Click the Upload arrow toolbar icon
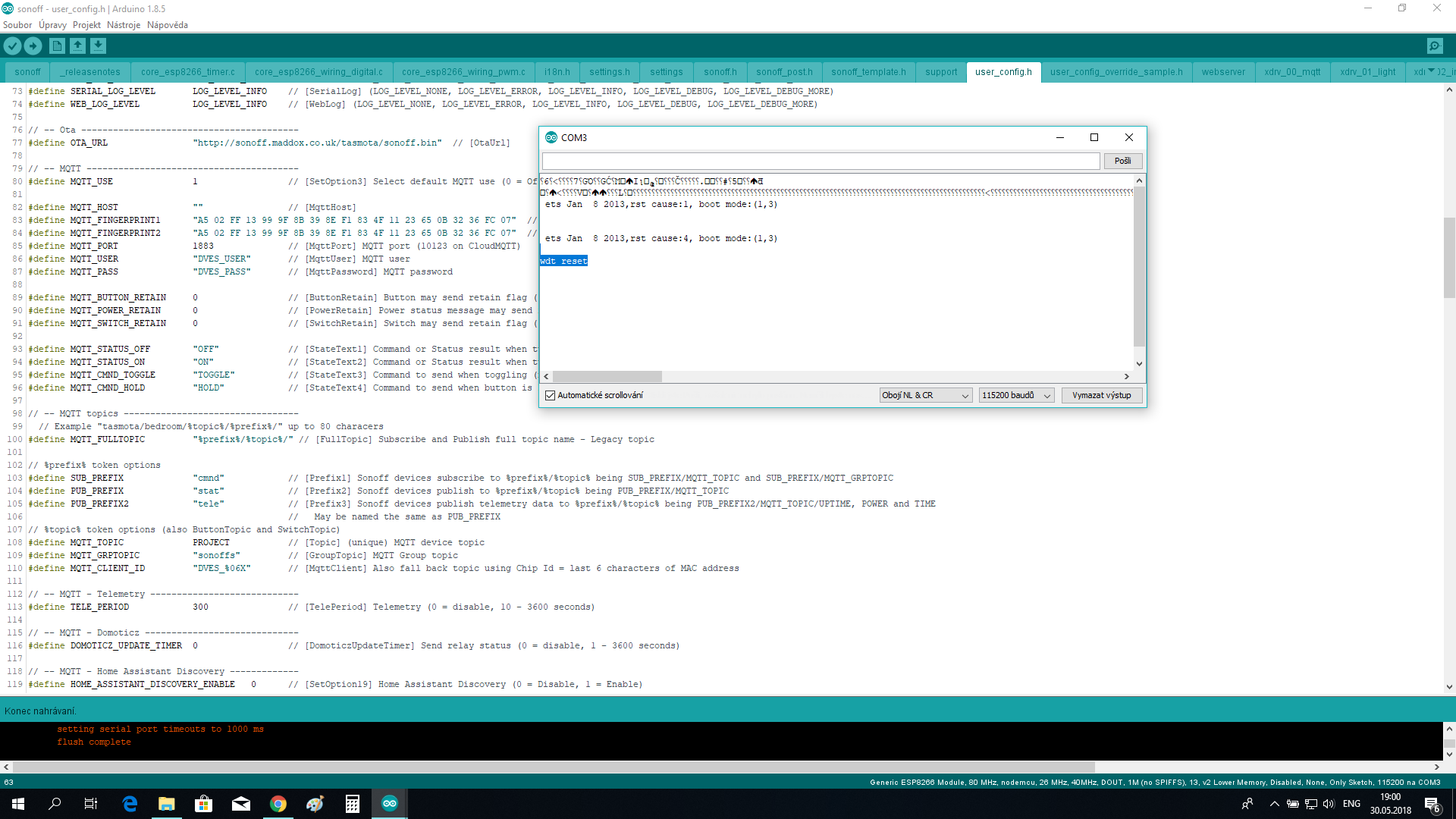This screenshot has width=1456, height=819. coord(33,46)
